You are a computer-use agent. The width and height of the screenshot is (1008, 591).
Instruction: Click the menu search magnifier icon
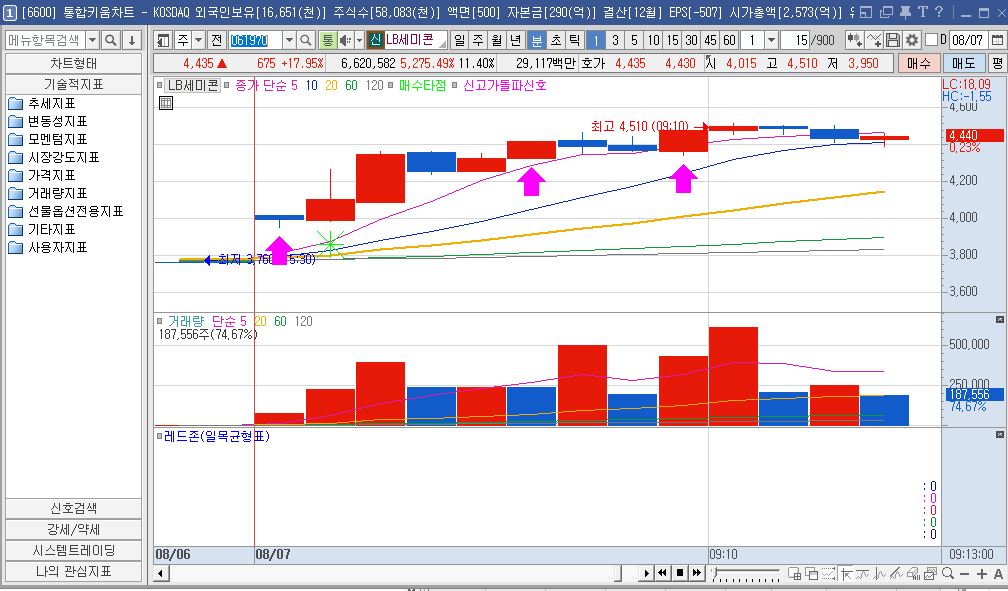click(x=111, y=41)
